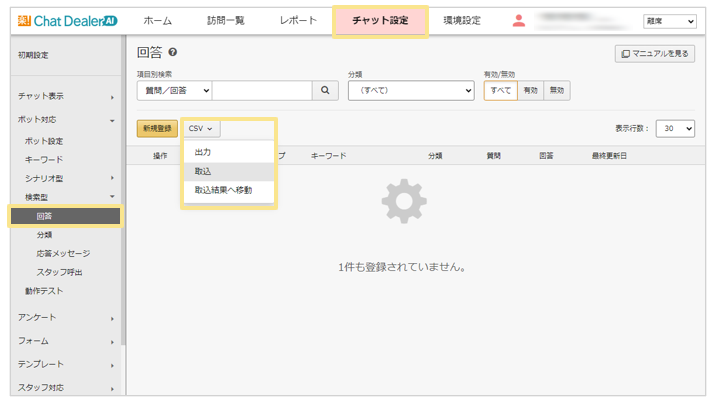Viewport: 715px width, 406px height.
Task: Choose 出力 from the CSV menu
Action: coord(203,152)
